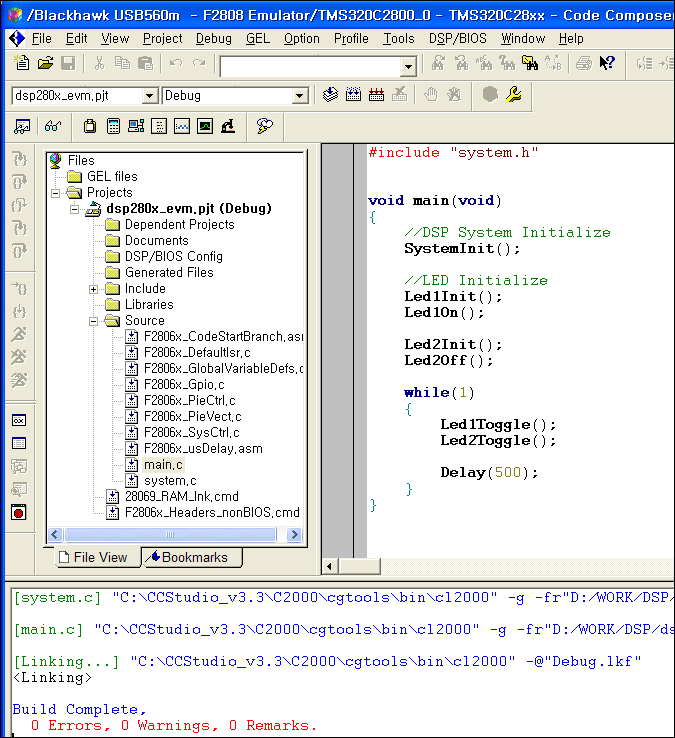Select F2806x_Headers_nonBIOS.cmd file

point(212,513)
